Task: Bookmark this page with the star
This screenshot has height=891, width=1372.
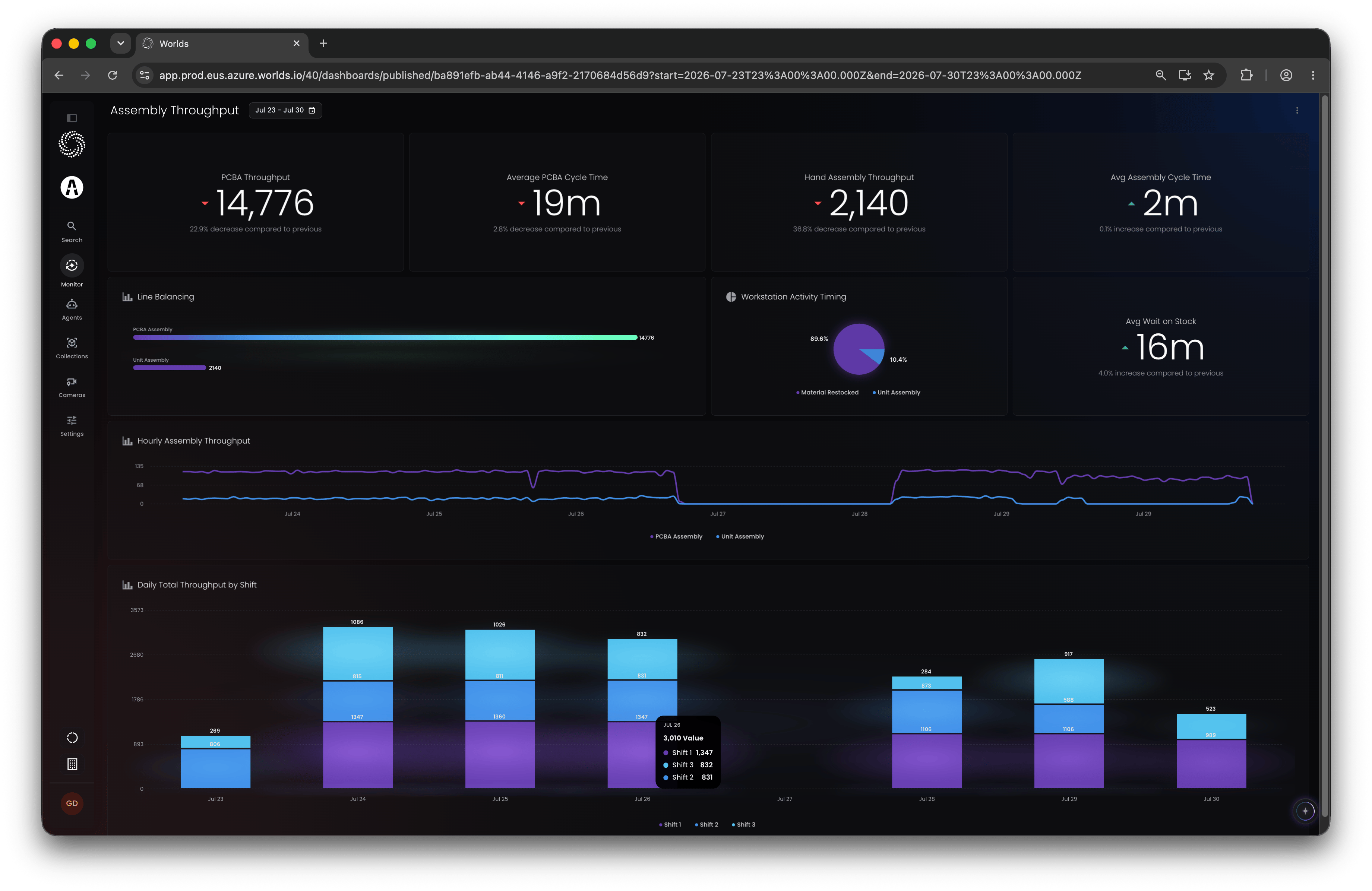Action: click(1209, 76)
